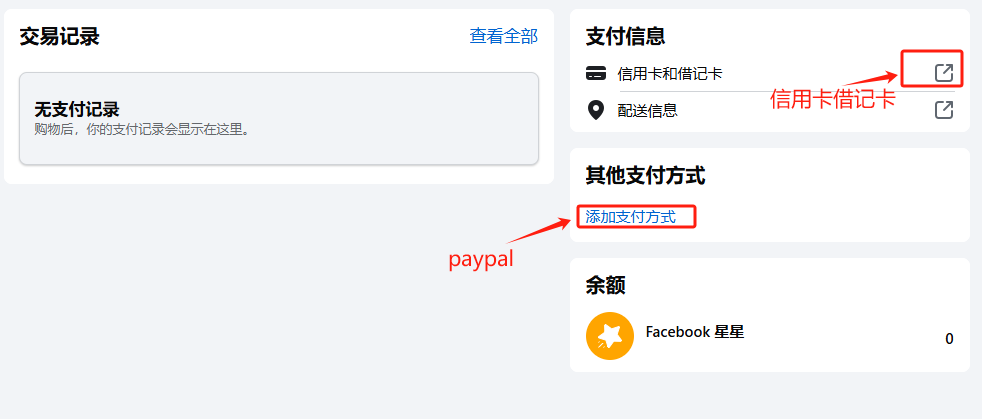Open the 查看全部 transactions link
The image size is (982, 419).
pos(504,36)
